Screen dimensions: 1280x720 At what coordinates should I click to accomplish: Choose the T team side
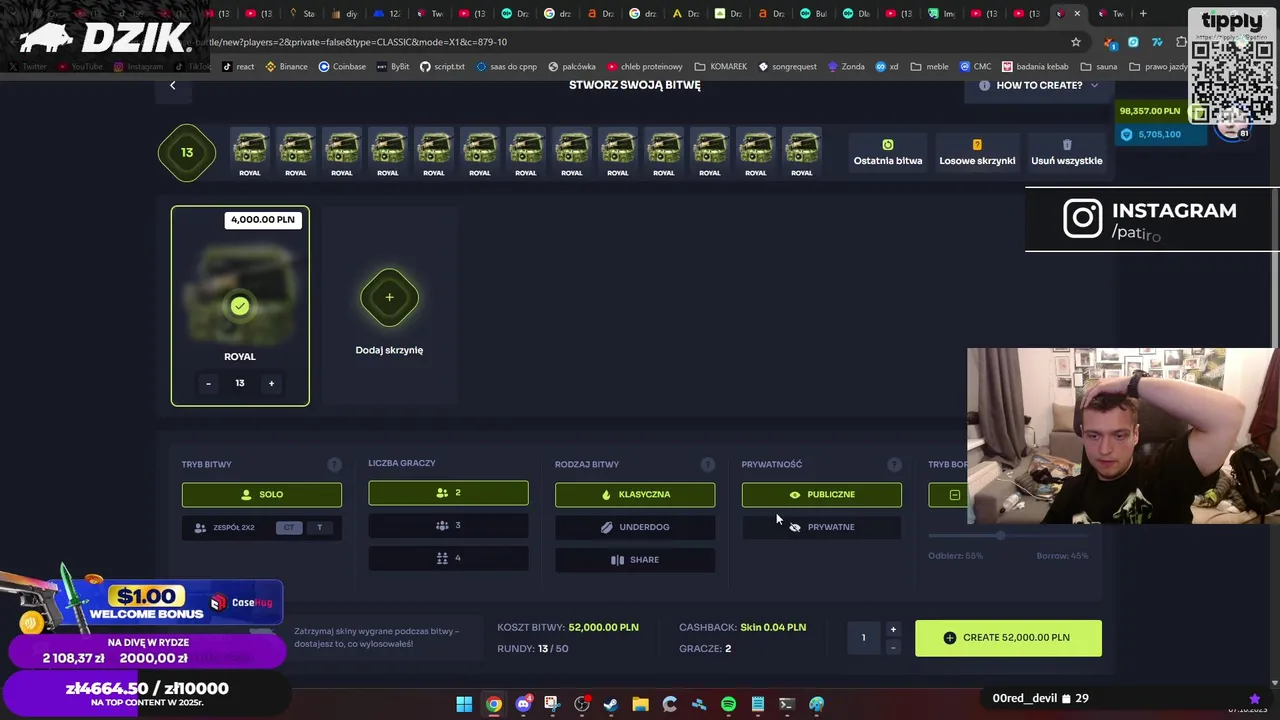(319, 527)
